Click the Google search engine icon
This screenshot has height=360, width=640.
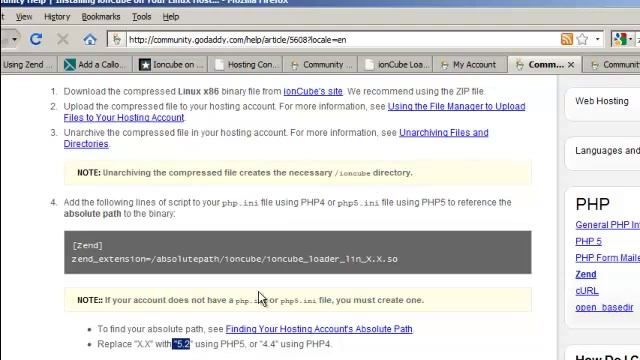[620, 39]
